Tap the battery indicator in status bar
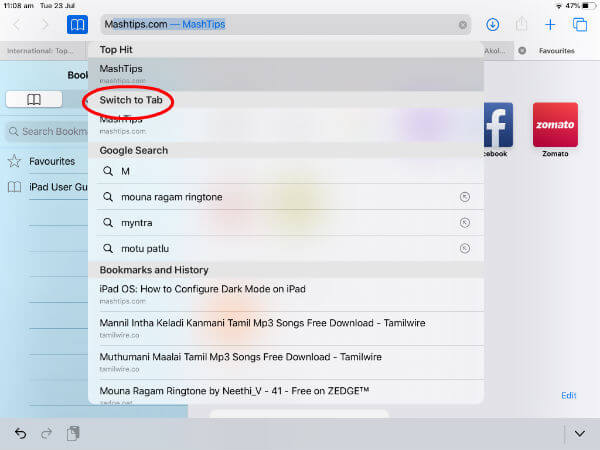 click(x=590, y=6)
